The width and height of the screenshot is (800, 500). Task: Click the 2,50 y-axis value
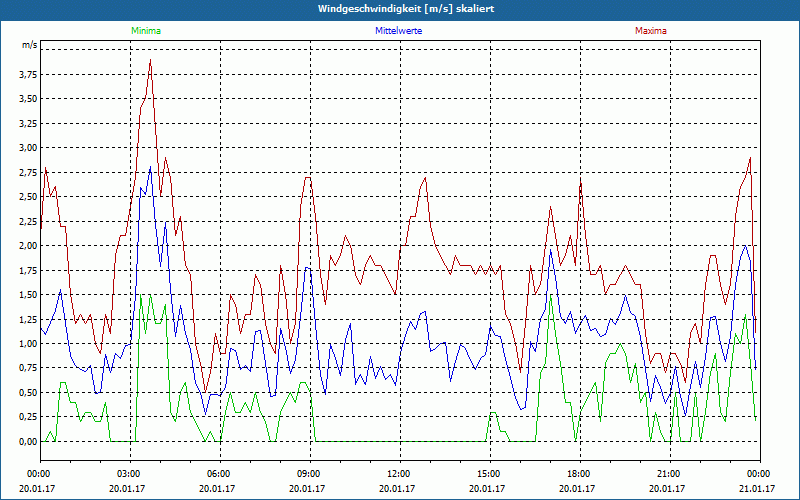(28, 197)
